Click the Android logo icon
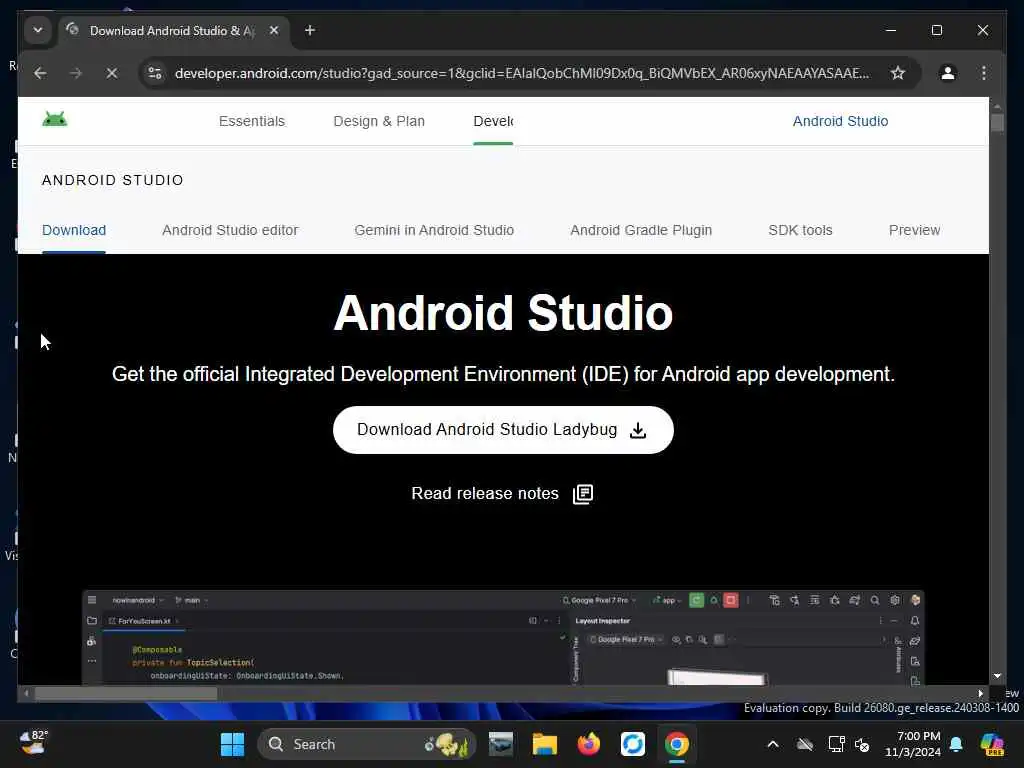This screenshot has width=1024, height=768. click(x=55, y=120)
